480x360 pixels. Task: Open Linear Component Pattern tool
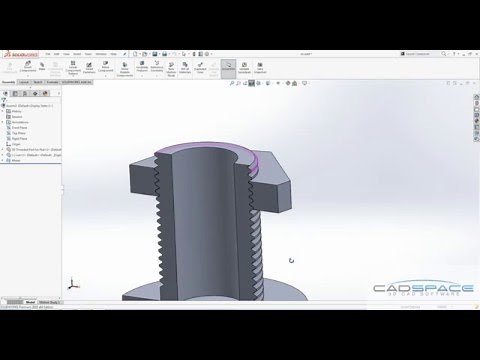[73, 68]
